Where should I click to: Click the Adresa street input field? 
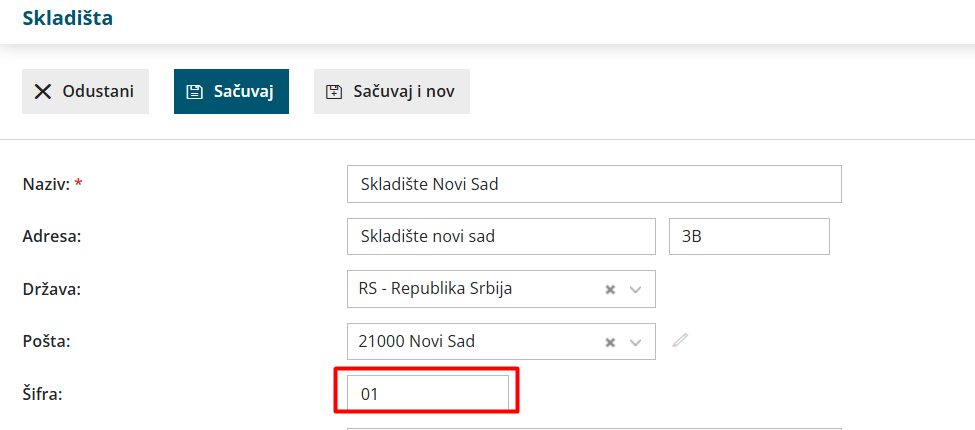(501, 236)
